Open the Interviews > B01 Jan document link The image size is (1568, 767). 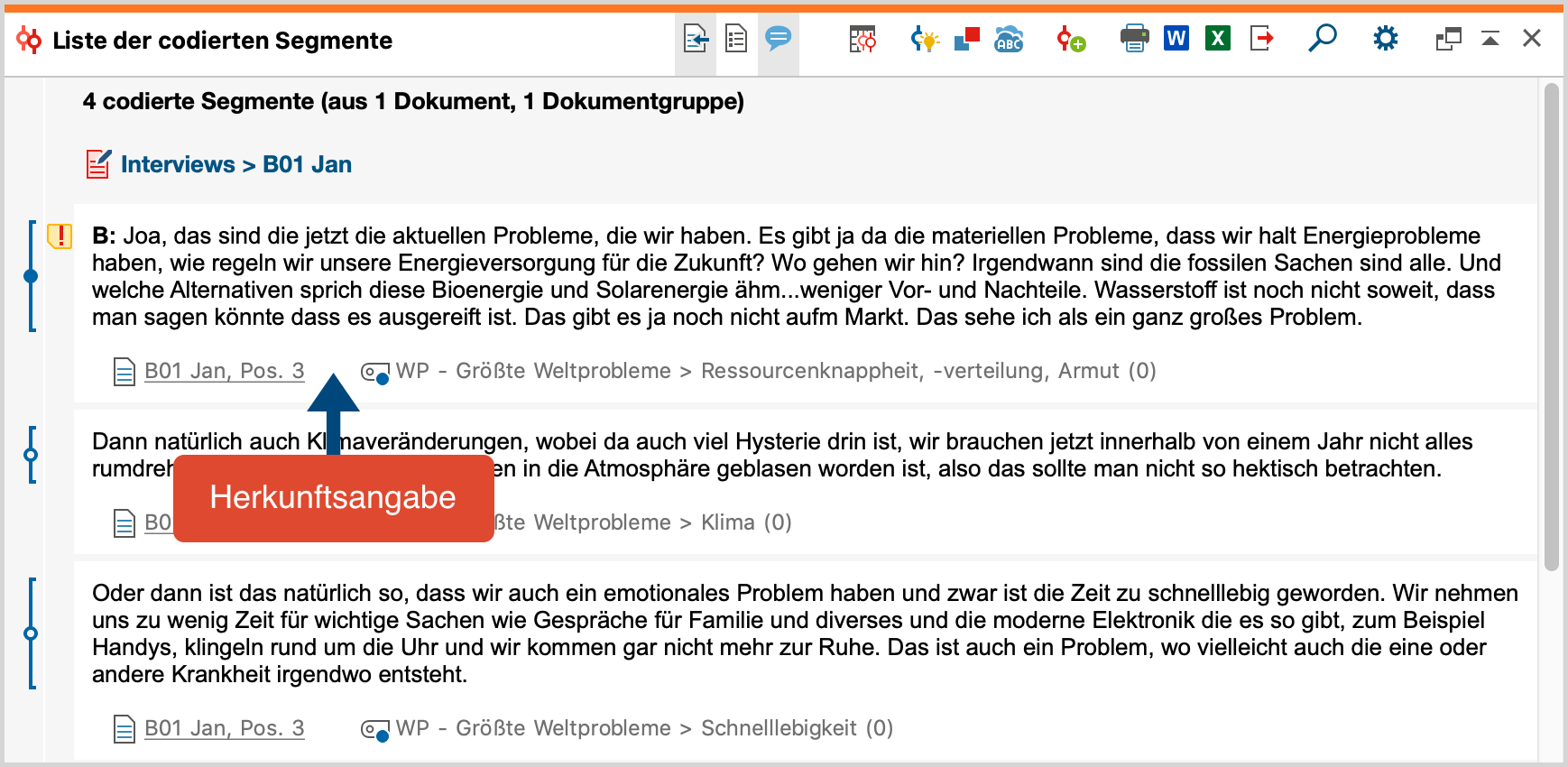tap(236, 164)
